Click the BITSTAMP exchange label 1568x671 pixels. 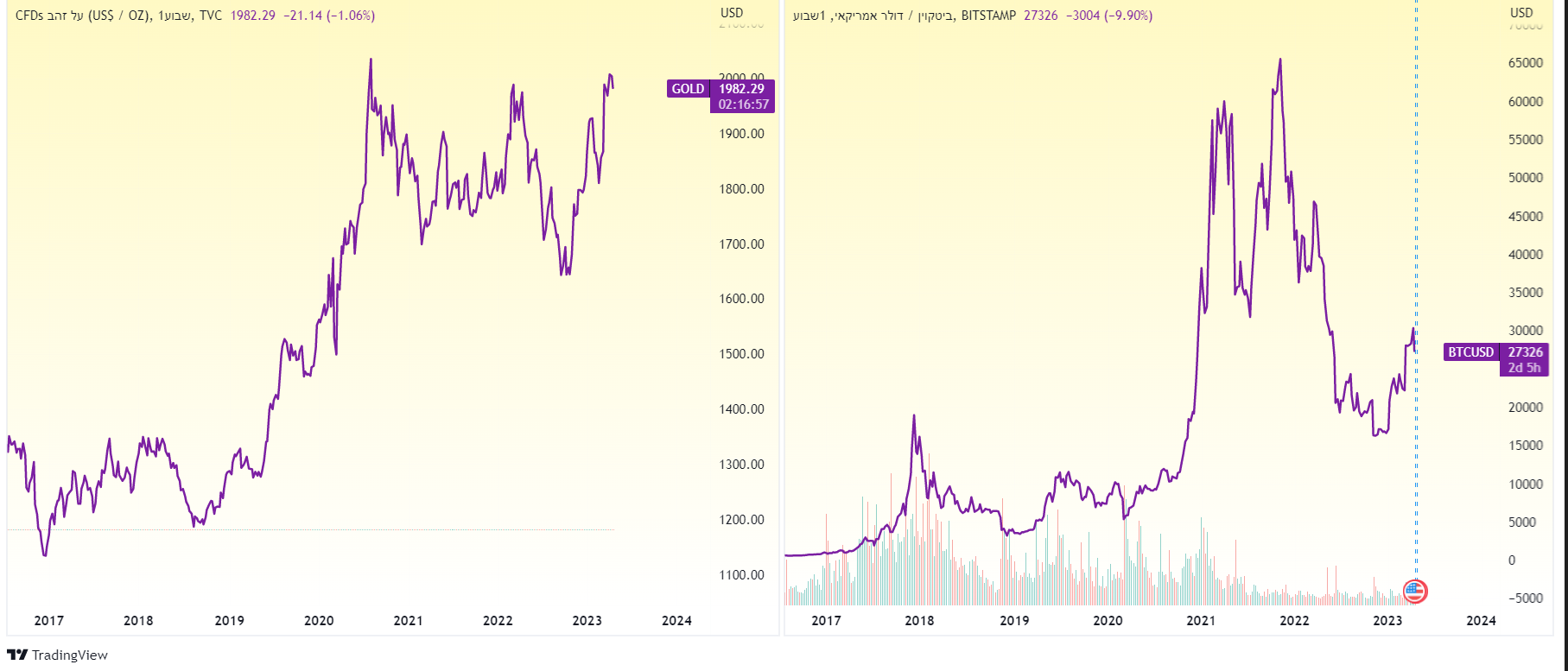(x=988, y=16)
